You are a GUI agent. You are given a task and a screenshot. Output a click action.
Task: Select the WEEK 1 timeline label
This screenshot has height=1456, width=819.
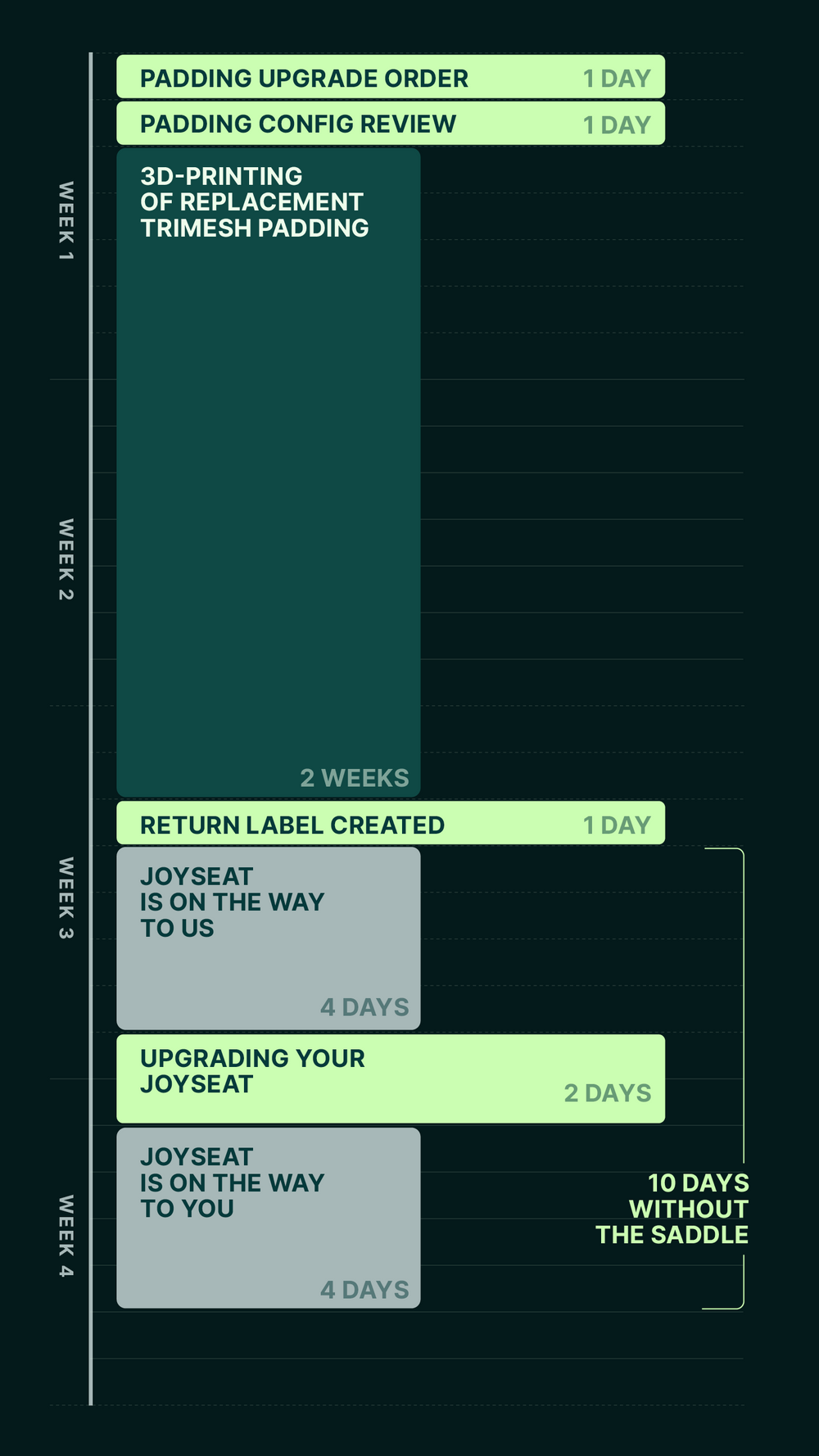tap(66, 221)
